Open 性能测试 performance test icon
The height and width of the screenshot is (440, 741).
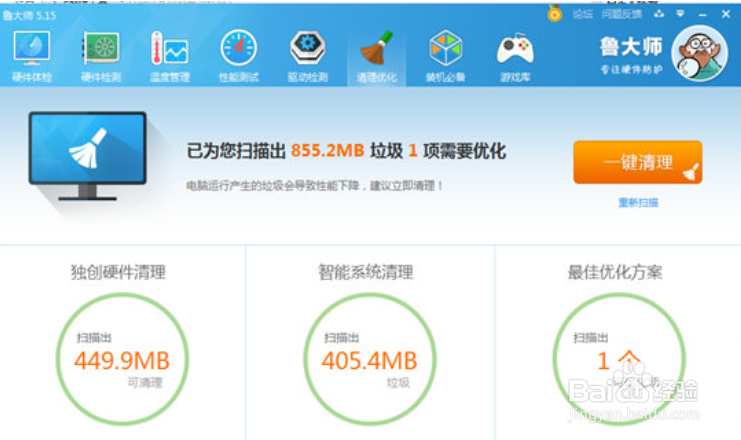point(239,56)
